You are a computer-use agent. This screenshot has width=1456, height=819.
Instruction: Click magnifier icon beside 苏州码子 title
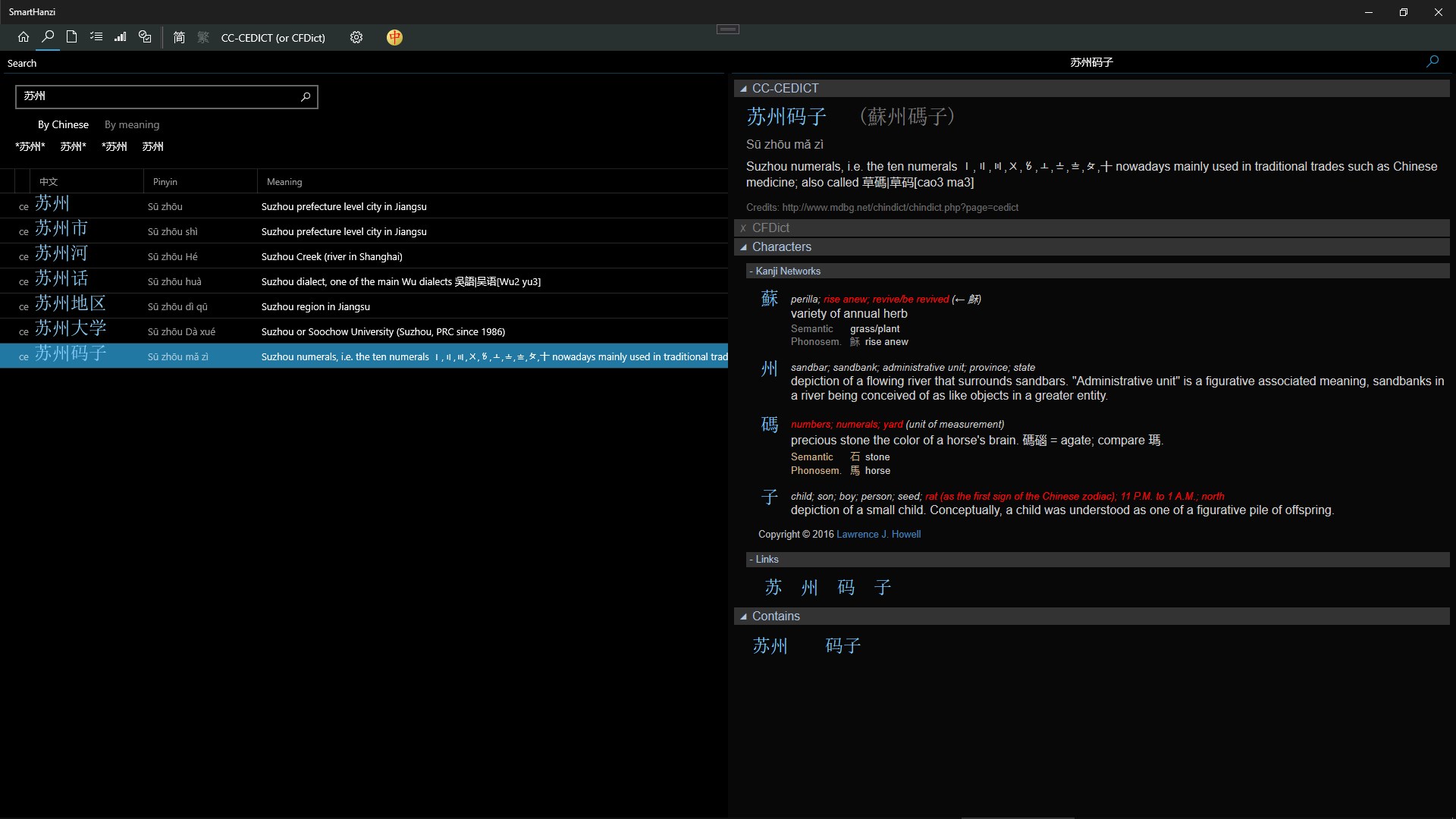[x=1432, y=61]
